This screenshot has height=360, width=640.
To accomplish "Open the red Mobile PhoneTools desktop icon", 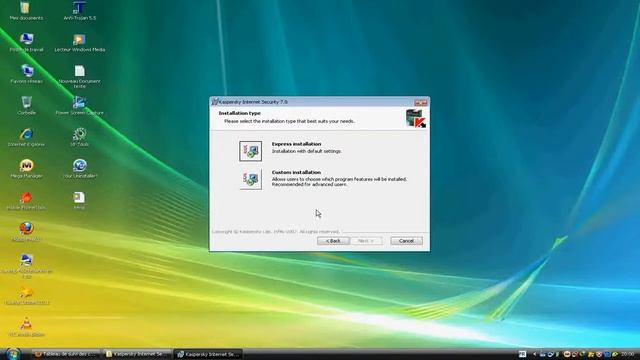I will [26, 200].
